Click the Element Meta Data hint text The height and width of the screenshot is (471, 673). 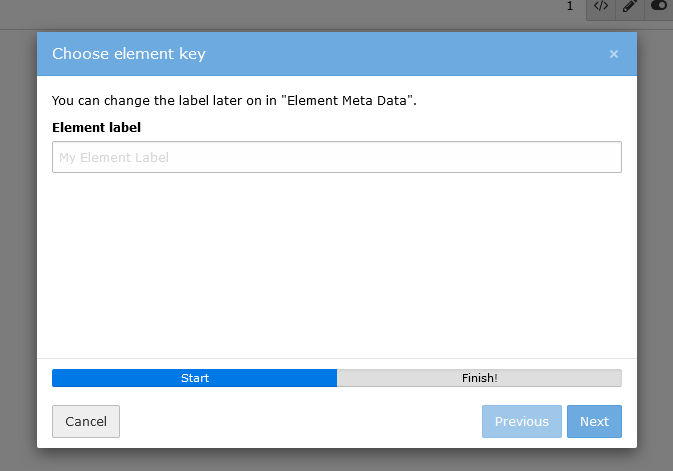click(x=234, y=100)
